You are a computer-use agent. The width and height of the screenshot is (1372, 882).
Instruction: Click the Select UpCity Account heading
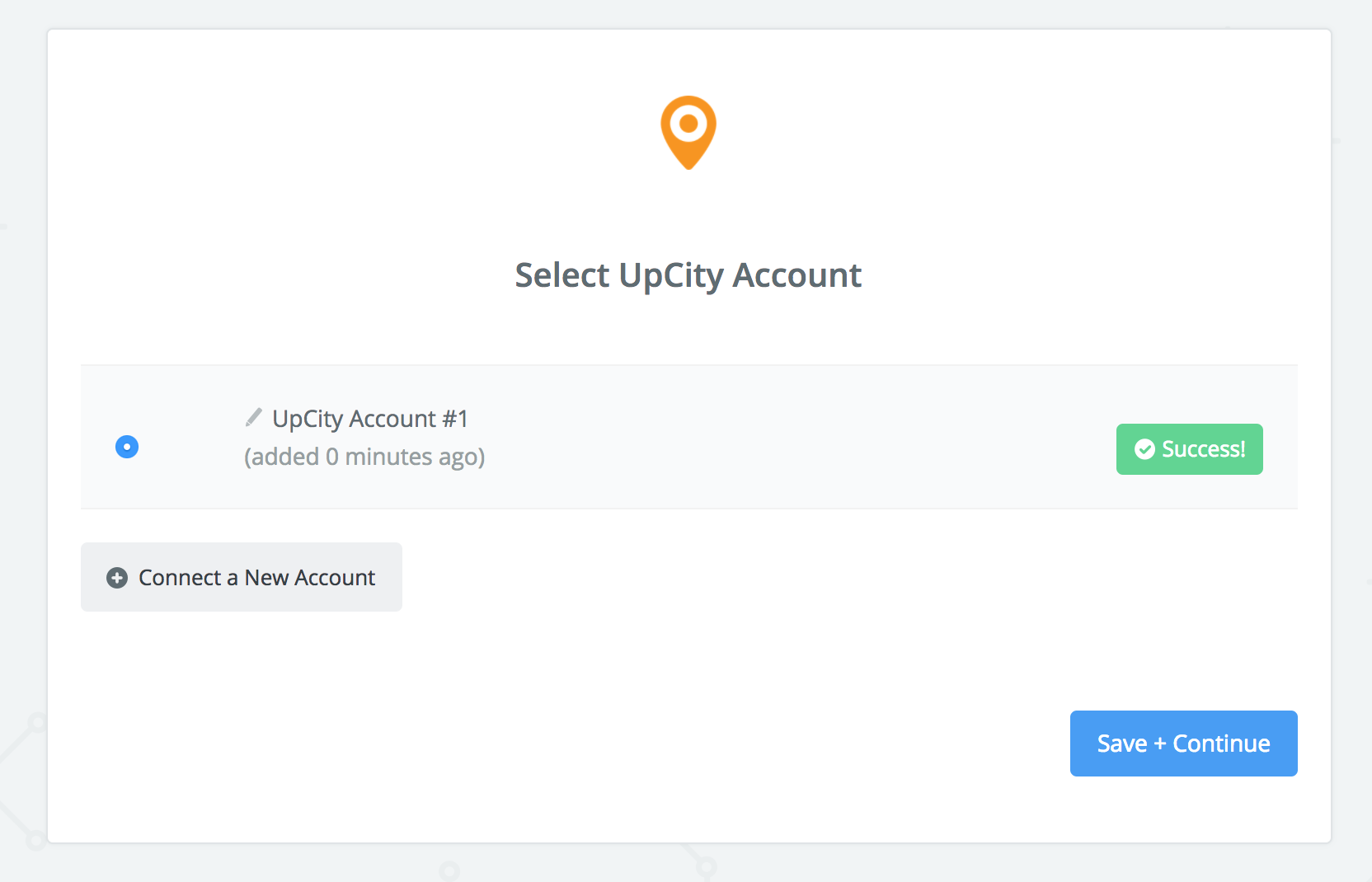[688, 275]
